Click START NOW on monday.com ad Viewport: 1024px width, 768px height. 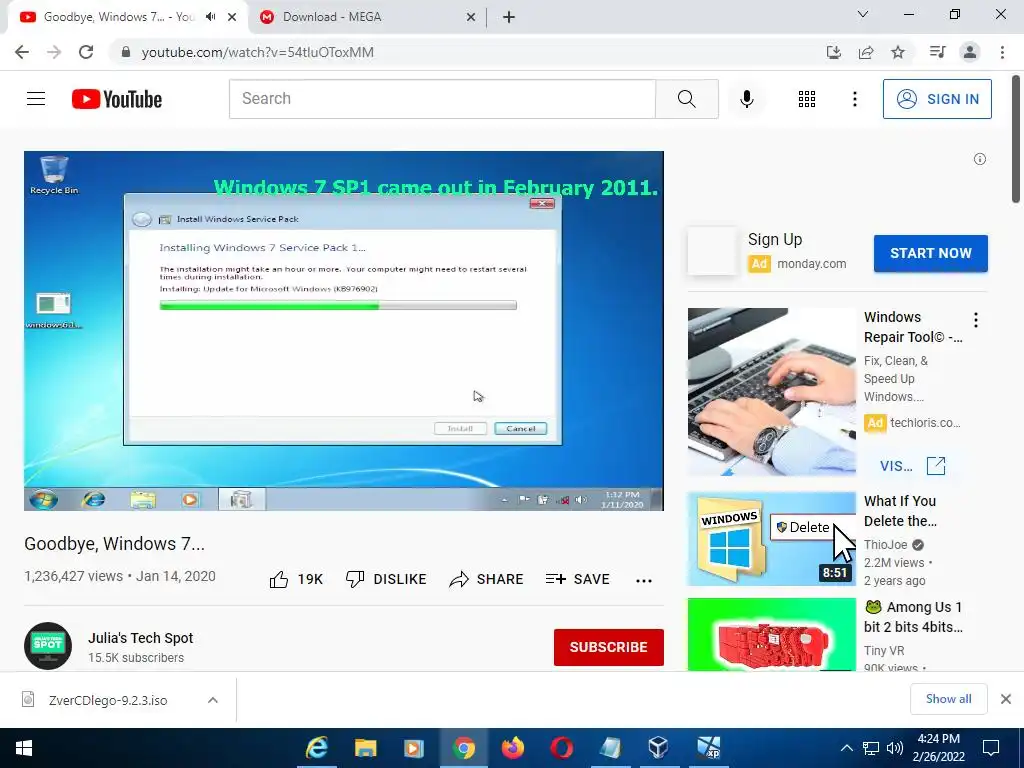click(931, 253)
